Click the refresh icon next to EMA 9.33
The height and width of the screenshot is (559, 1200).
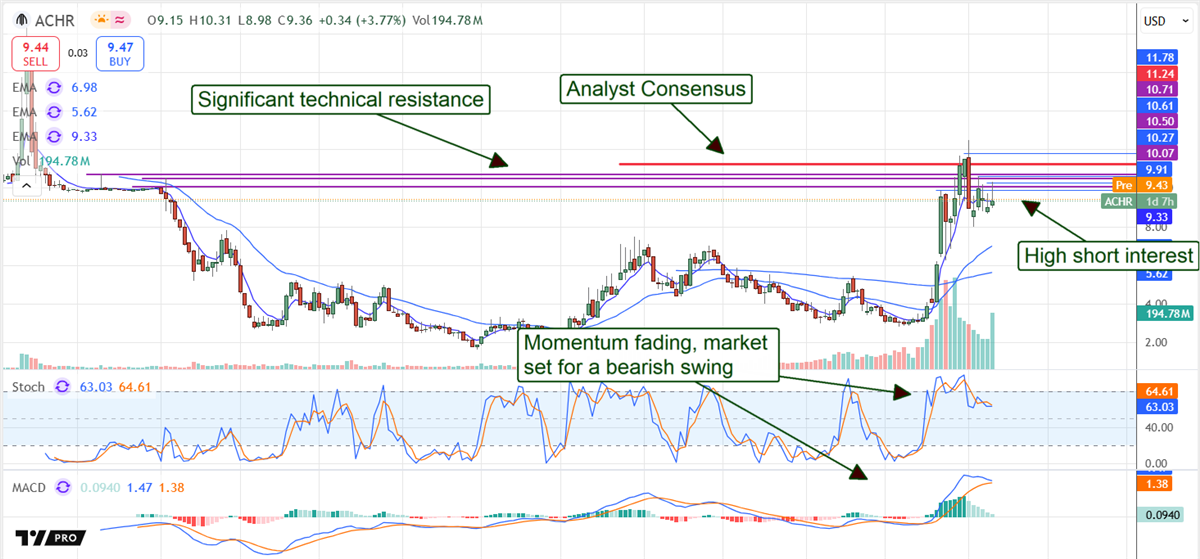[x=55, y=136]
